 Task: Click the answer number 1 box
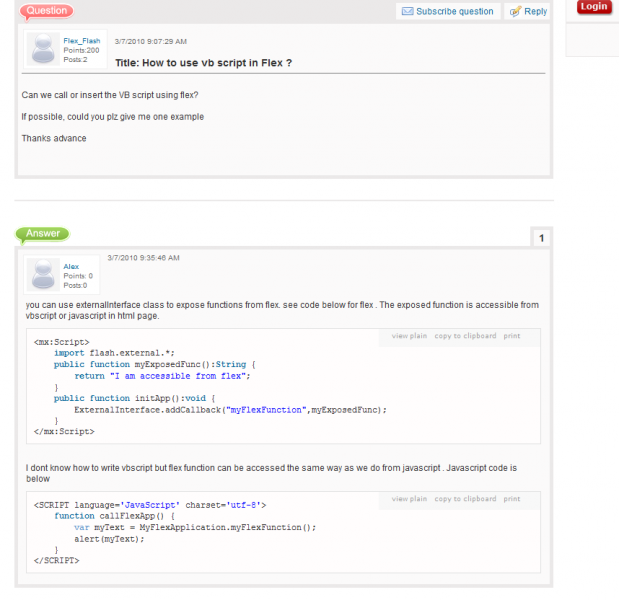[x=541, y=238]
